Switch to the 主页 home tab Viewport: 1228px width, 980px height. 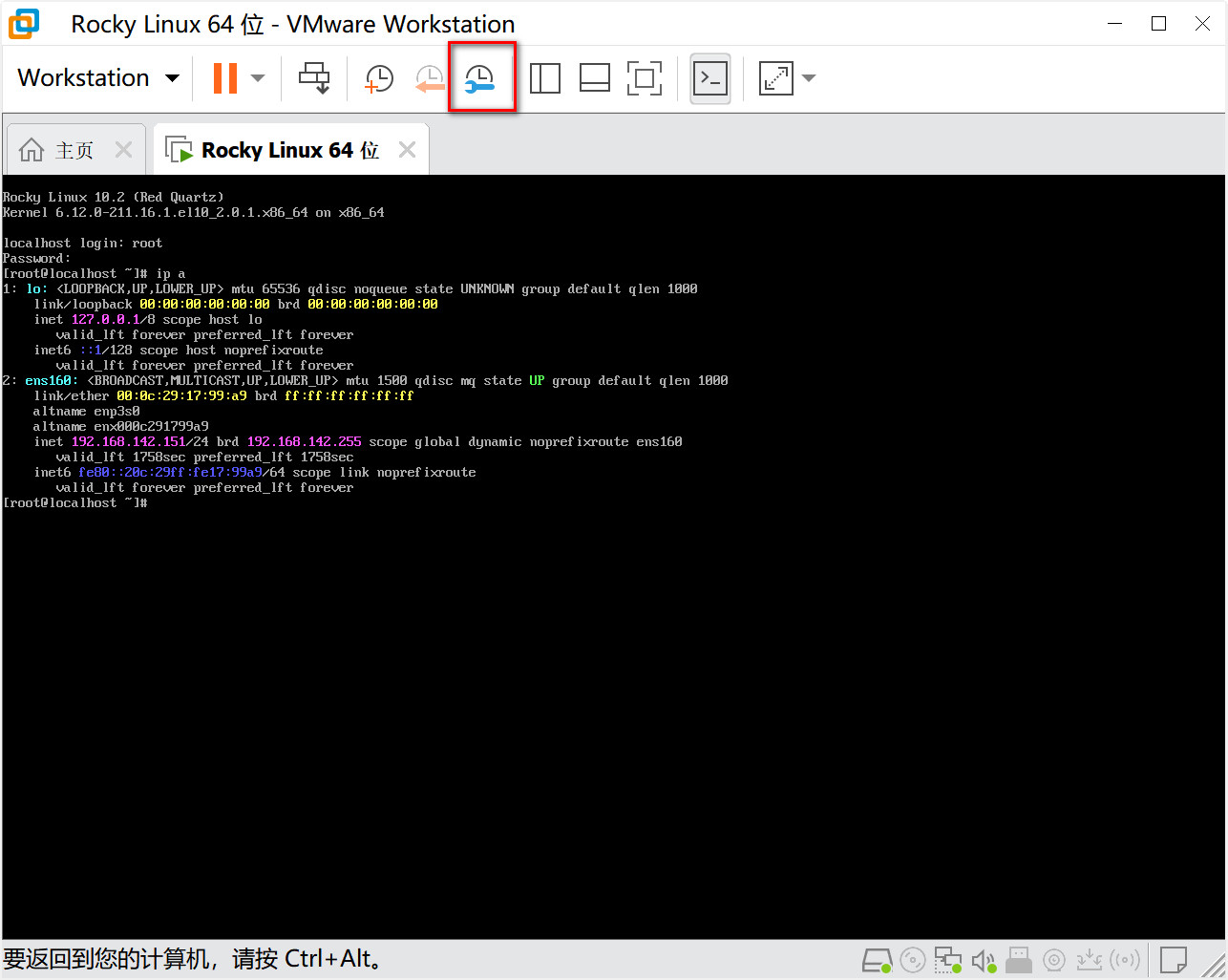[x=74, y=150]
